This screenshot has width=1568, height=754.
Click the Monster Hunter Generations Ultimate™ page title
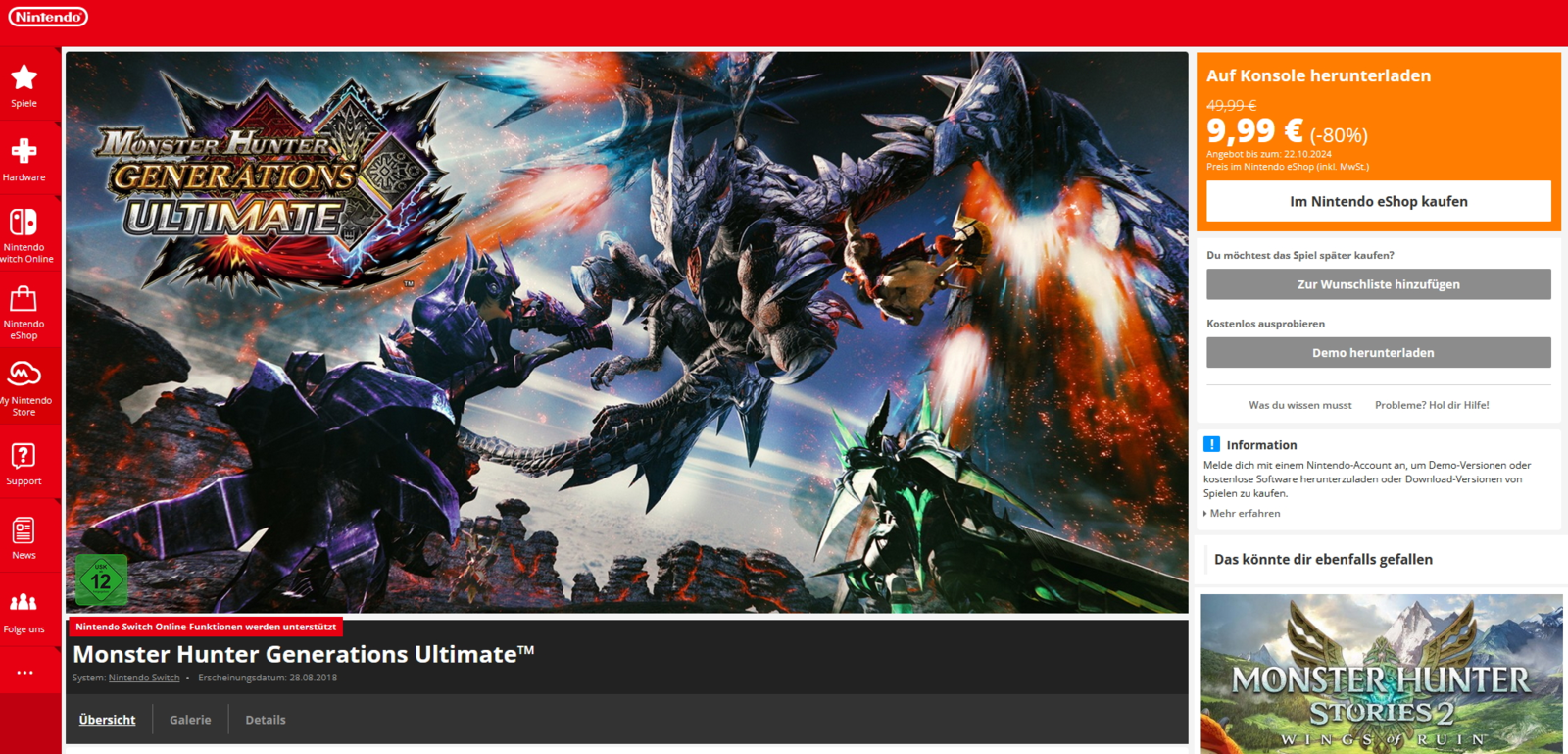point(304,654)
